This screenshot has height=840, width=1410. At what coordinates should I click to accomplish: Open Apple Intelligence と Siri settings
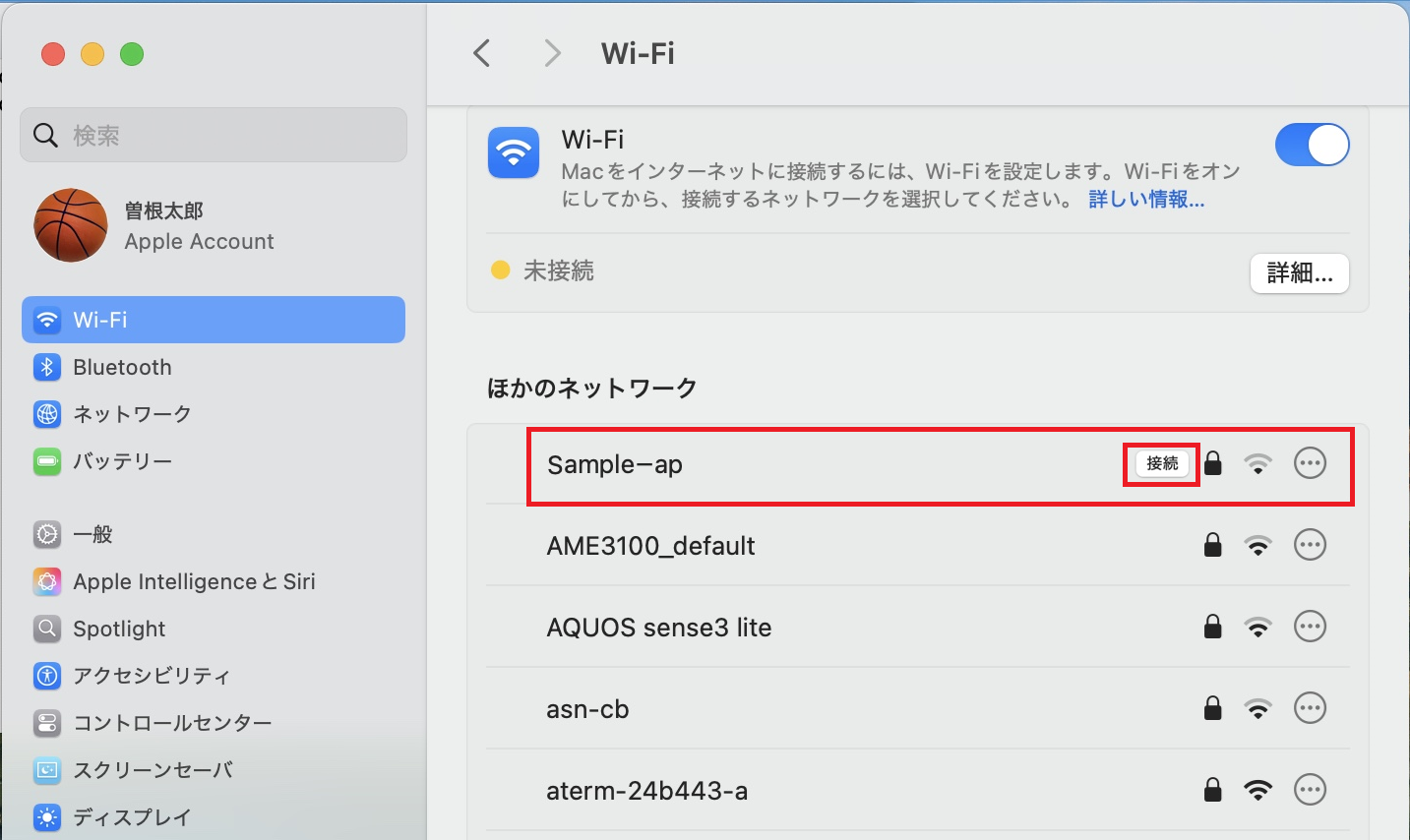point(214,581)
